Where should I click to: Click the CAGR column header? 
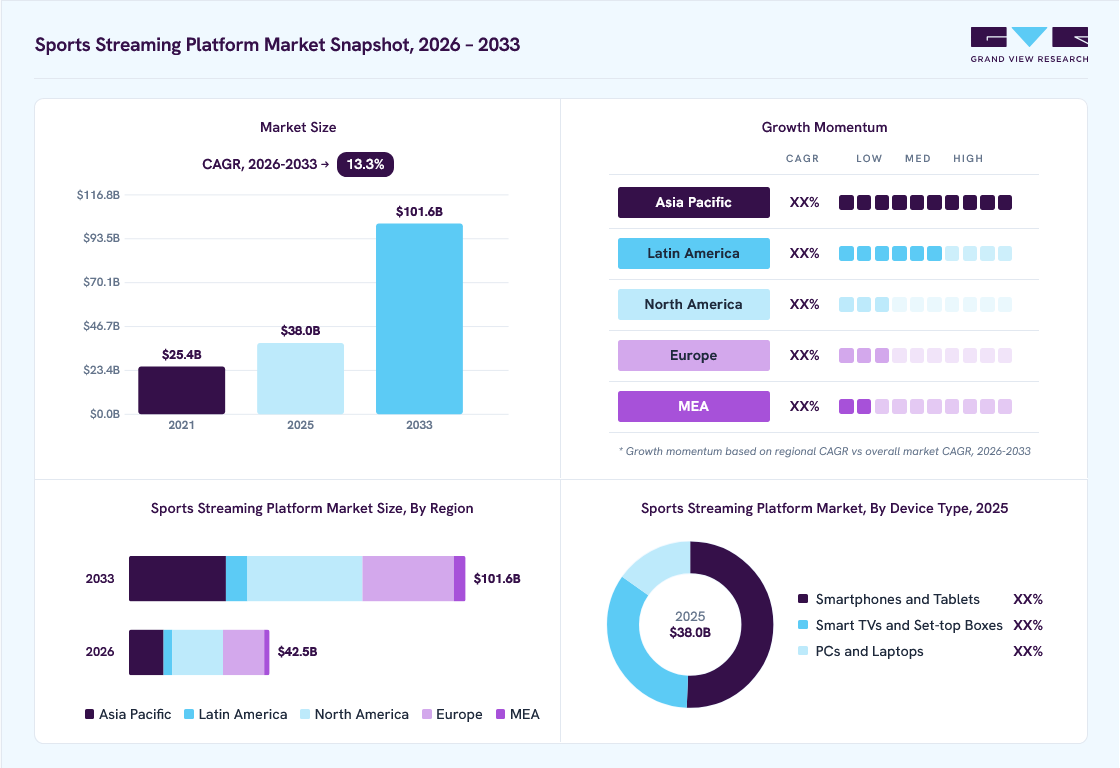(x=802, y=159)
